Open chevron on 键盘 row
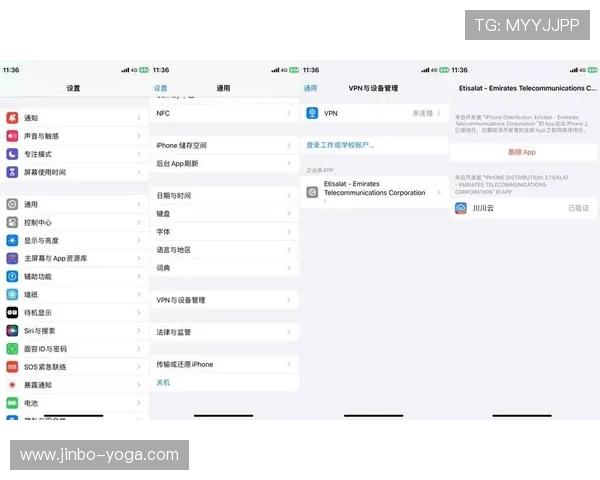This screenshot has width=600, height=480. [289, 213]
